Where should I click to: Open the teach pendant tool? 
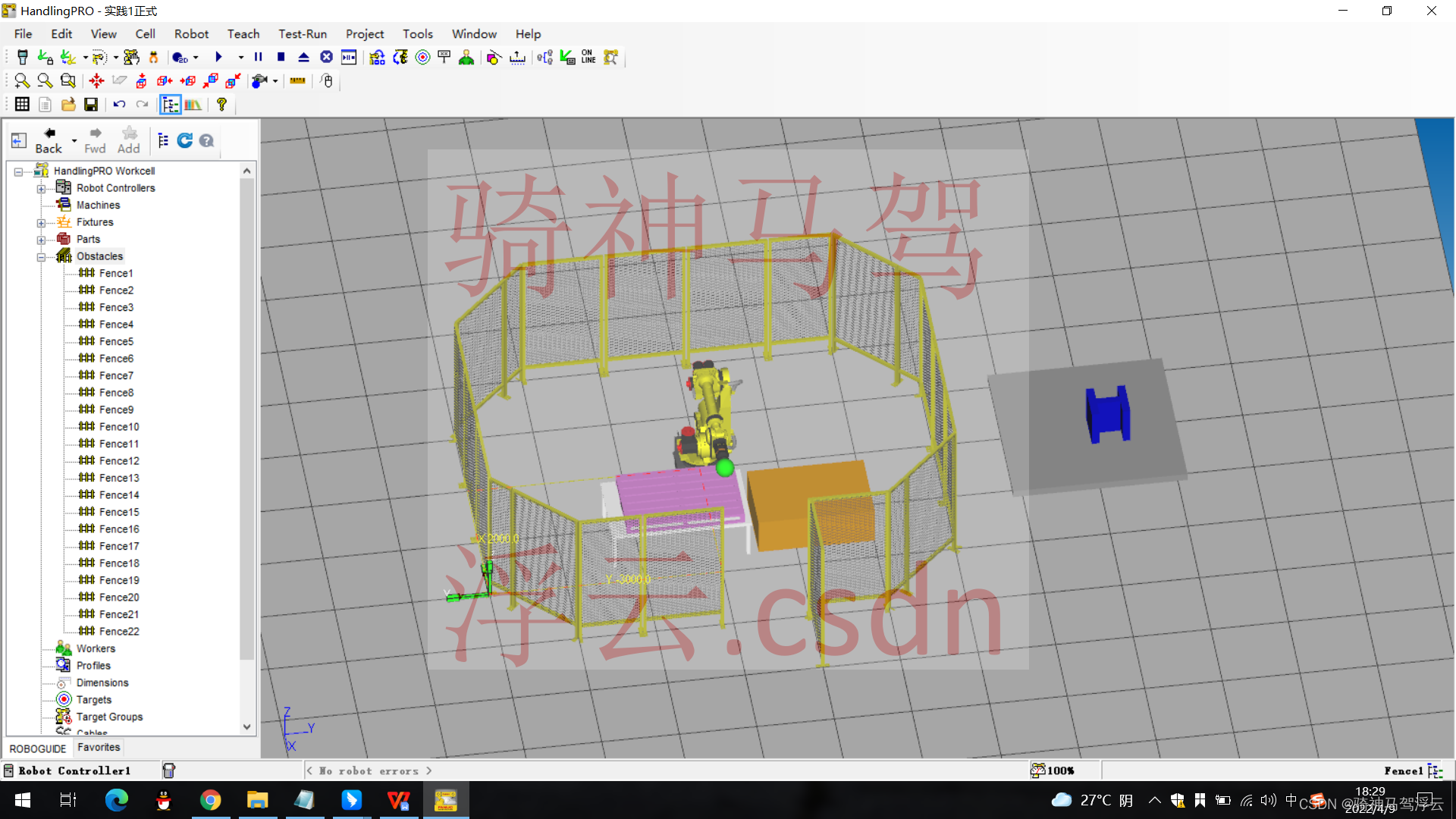(x=23, y=58)
